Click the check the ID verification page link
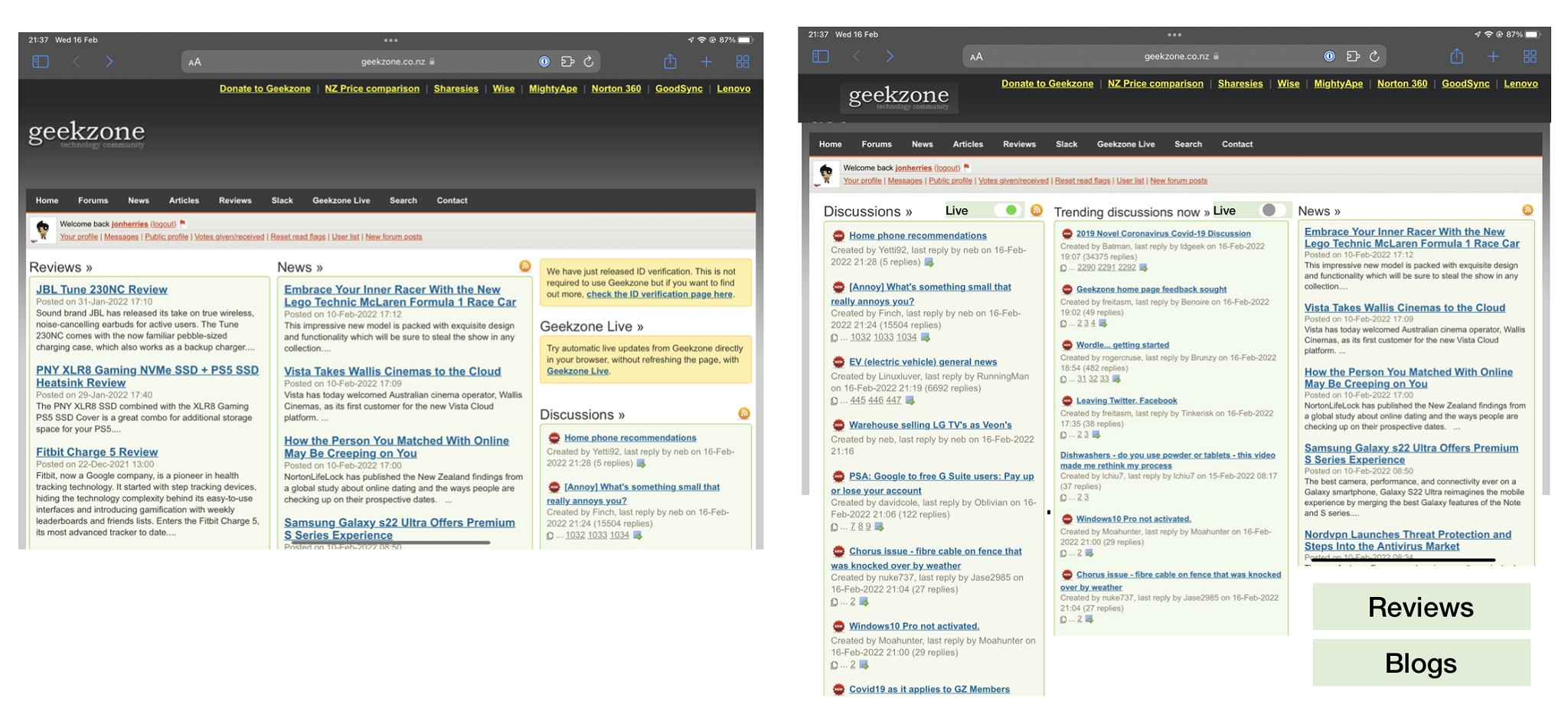The height and width of the screenshot is (724, 1568). [658, 295]
